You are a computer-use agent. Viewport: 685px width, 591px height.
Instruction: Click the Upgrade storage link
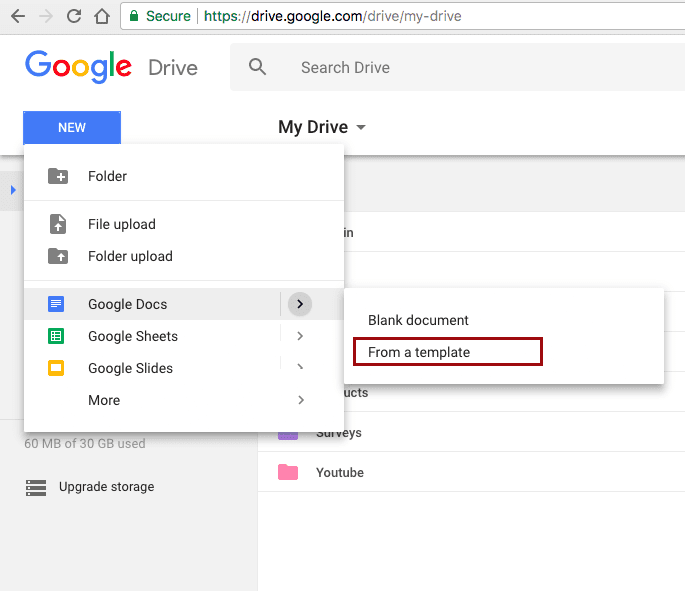[107, 487]
